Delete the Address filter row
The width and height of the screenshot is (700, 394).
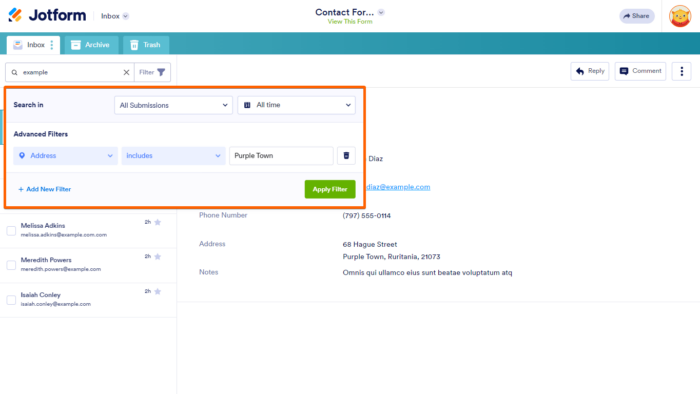pos(346,156)
